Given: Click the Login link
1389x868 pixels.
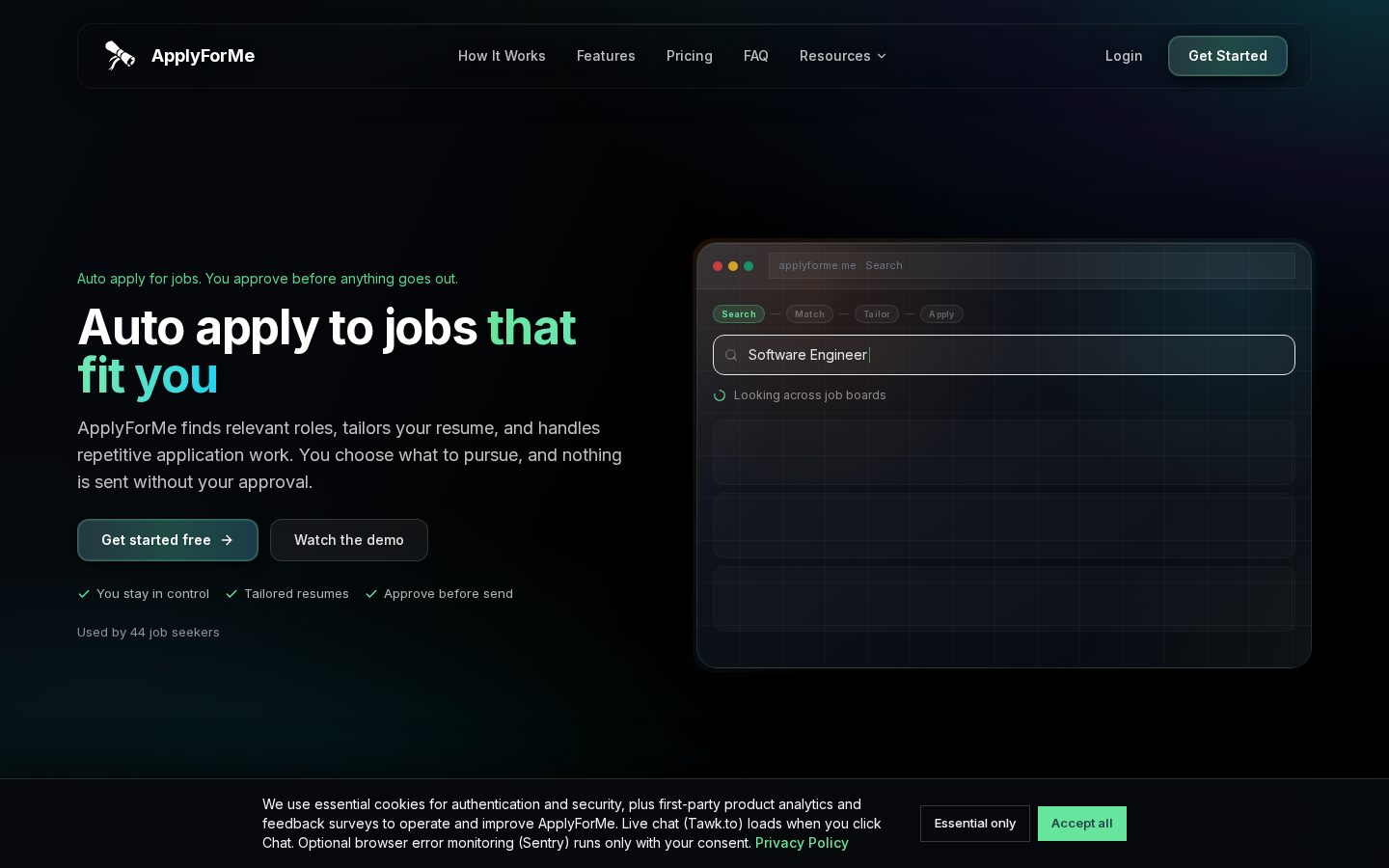Looking at the screenshot, I should [x=1124, y=56].
